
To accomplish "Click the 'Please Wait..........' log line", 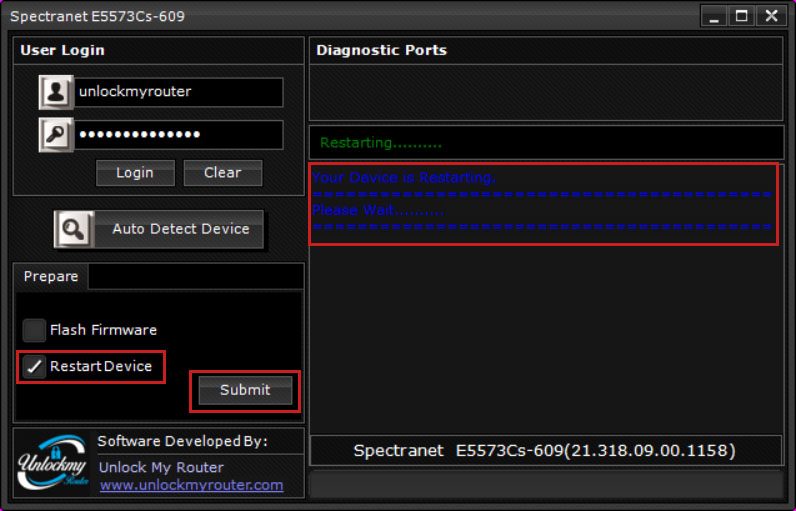I will pyautogui.click(x=378, y=210).
